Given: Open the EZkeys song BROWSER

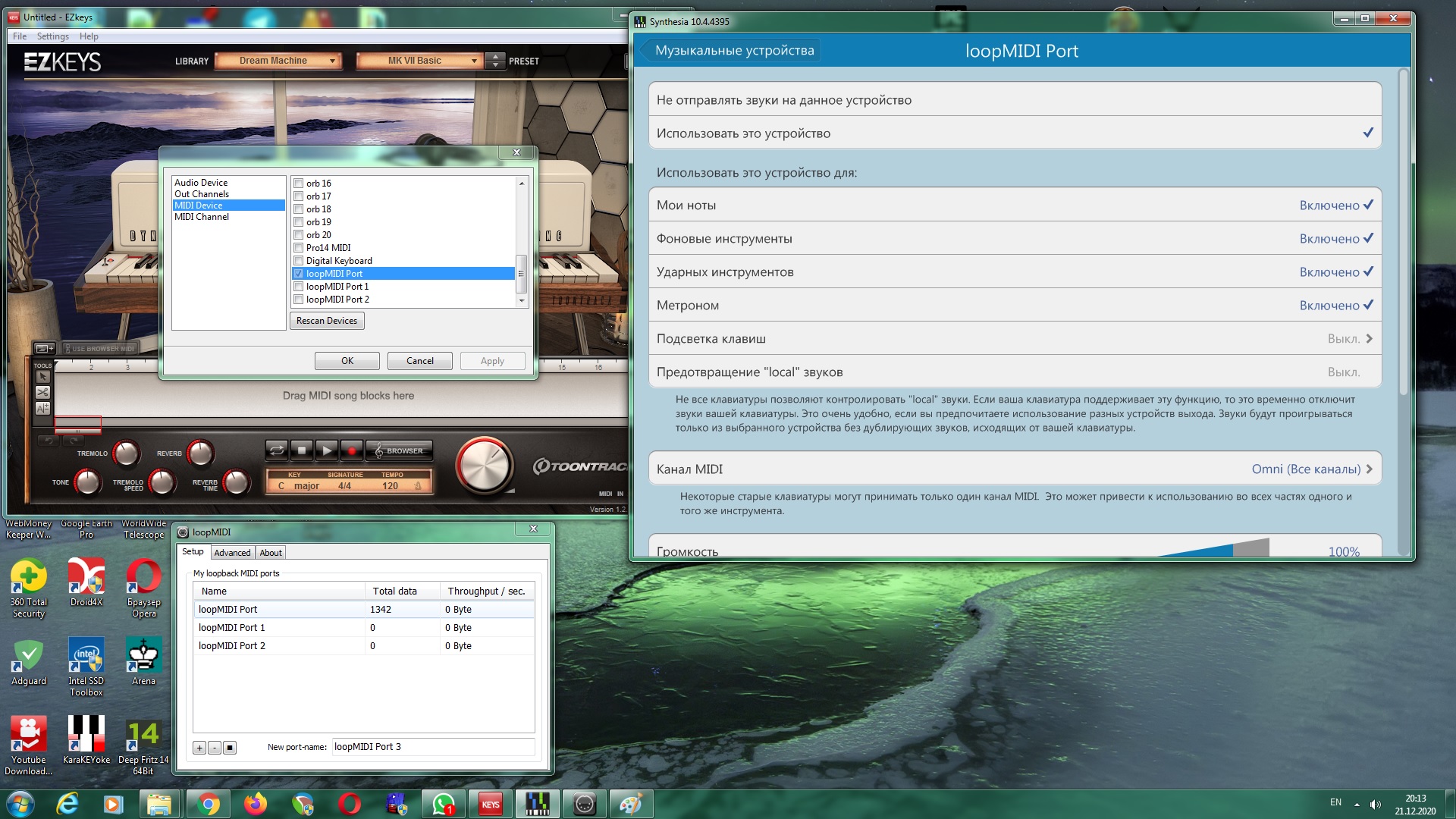Looking at the screenshot, I should coord(400,450).
